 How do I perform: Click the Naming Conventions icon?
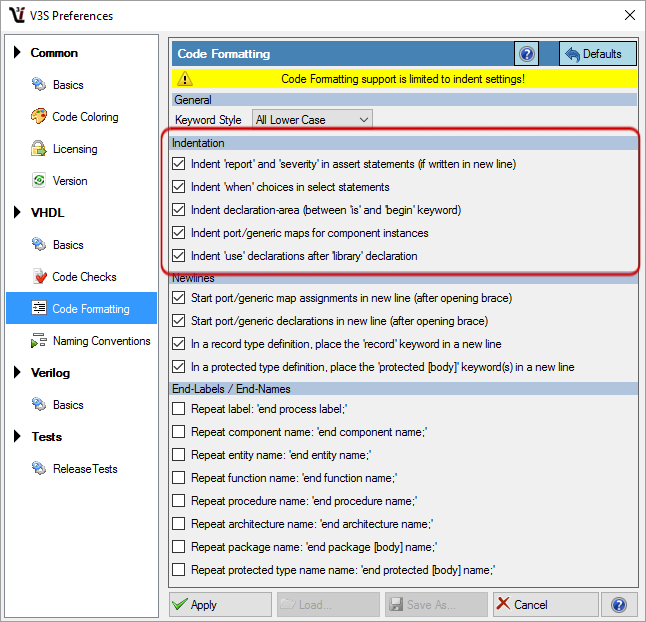[39, 340]
